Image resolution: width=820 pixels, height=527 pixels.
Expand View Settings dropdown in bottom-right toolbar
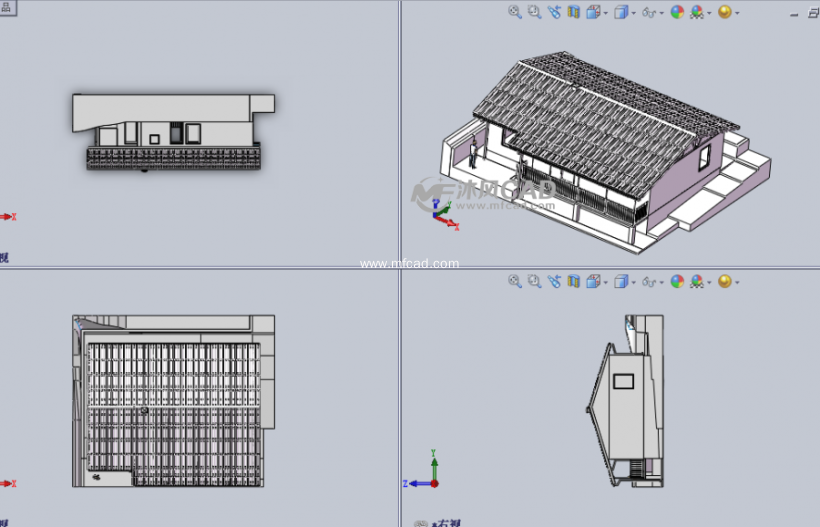pos(737,282)
